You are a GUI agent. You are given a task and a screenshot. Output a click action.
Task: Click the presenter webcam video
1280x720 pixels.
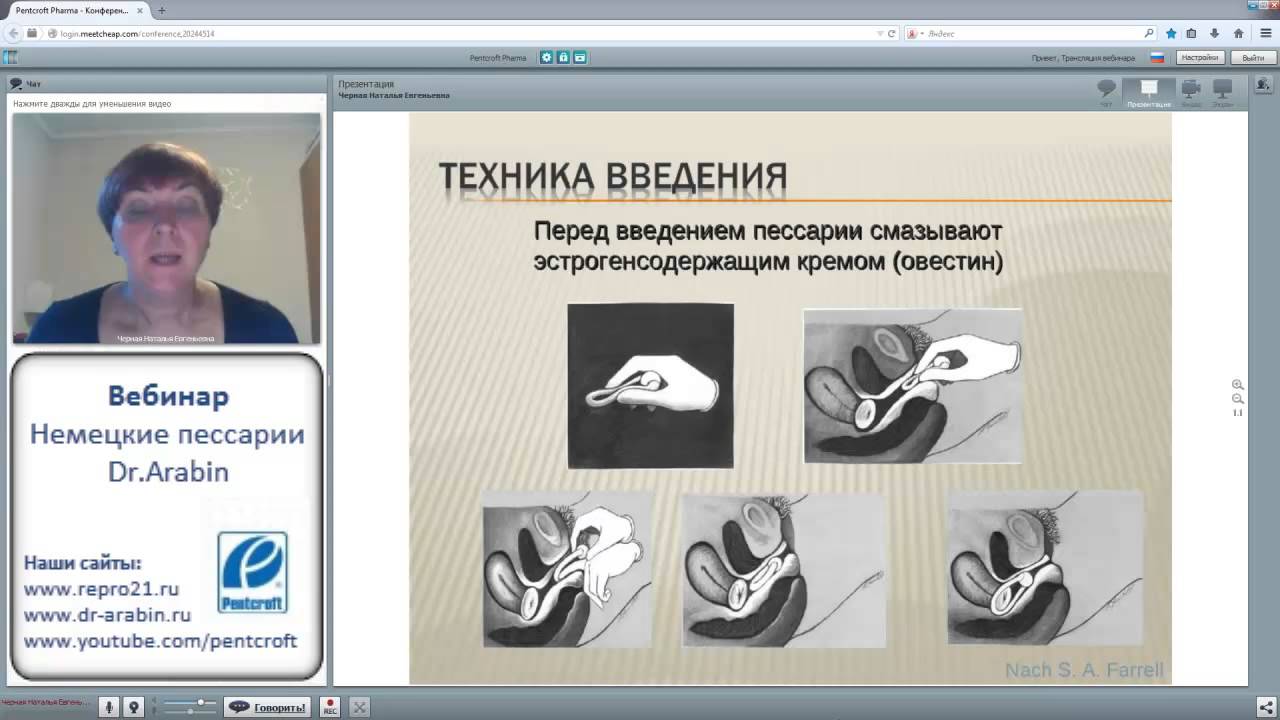[166, 228]
